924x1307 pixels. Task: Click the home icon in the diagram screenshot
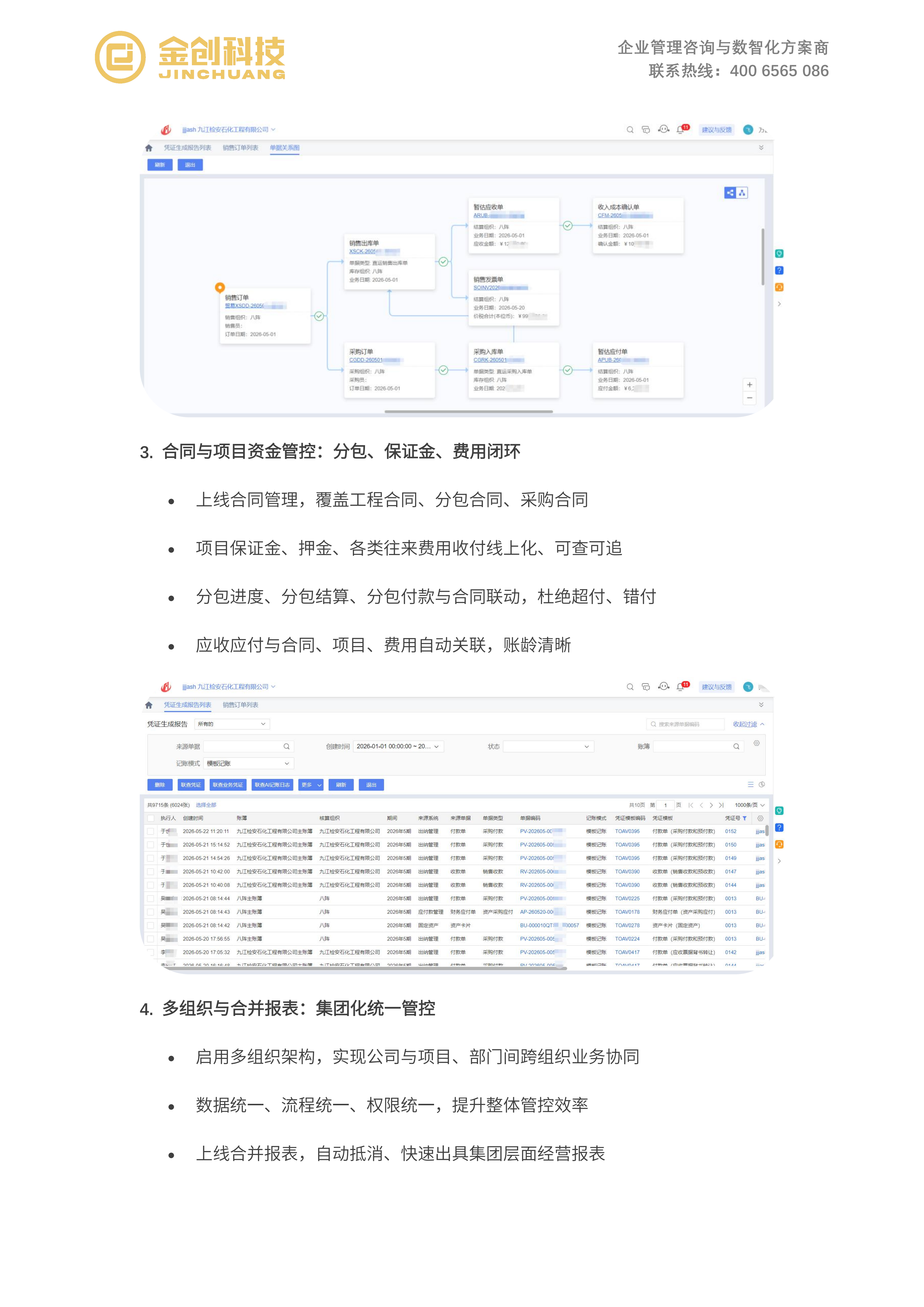coord(148,148)
